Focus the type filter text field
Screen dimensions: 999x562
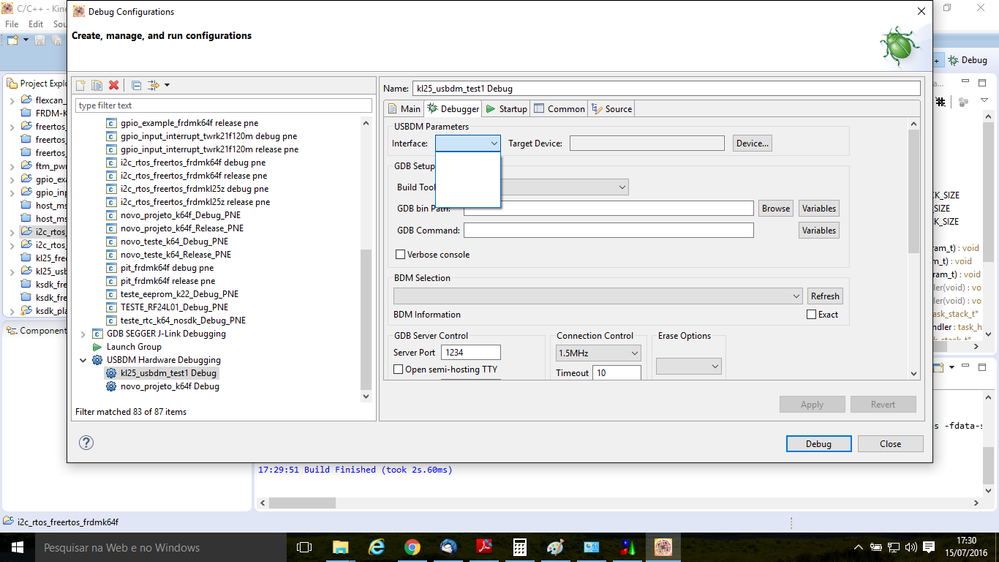223,105
